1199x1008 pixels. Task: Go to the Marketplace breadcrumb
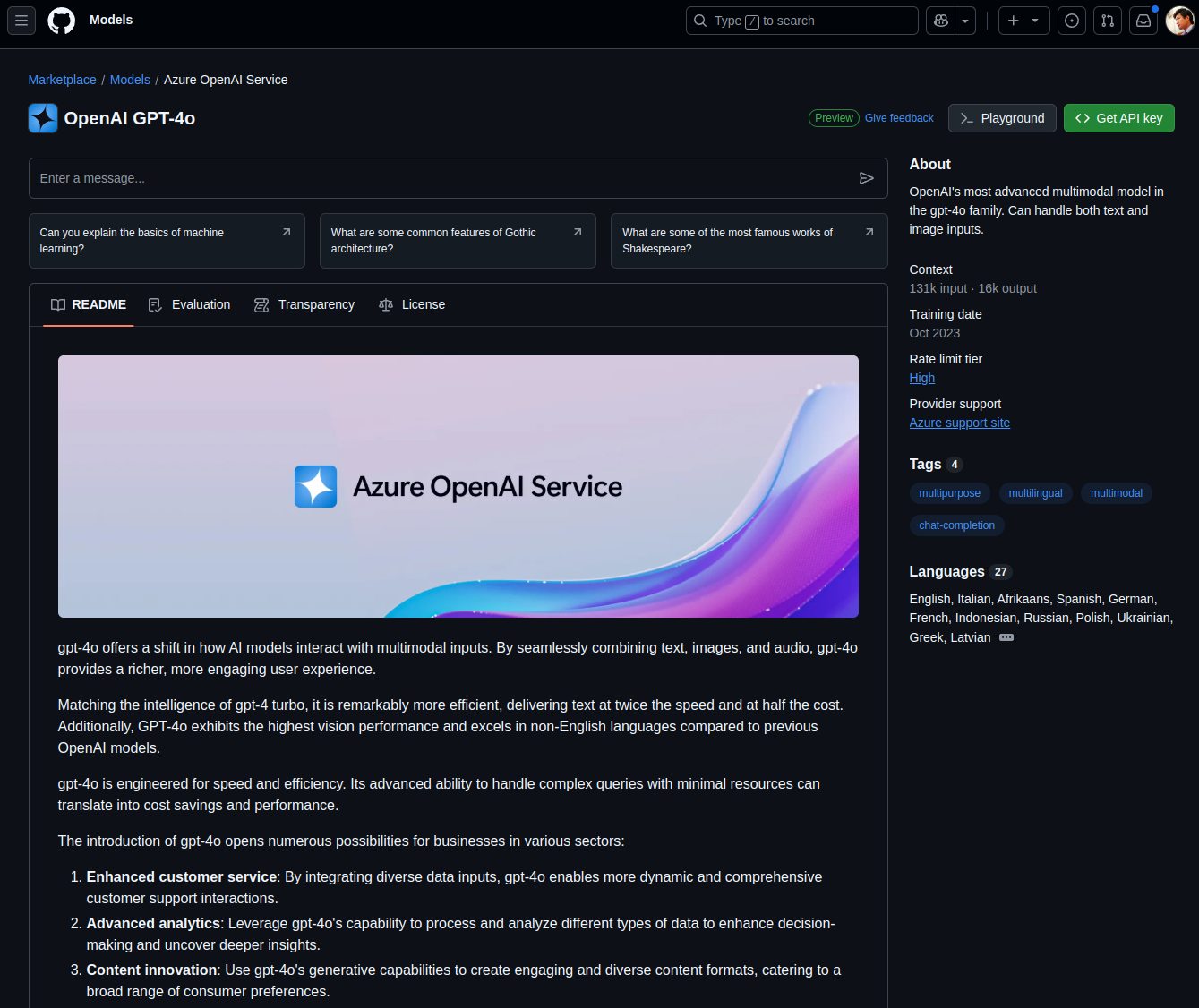tap(62, 80)
